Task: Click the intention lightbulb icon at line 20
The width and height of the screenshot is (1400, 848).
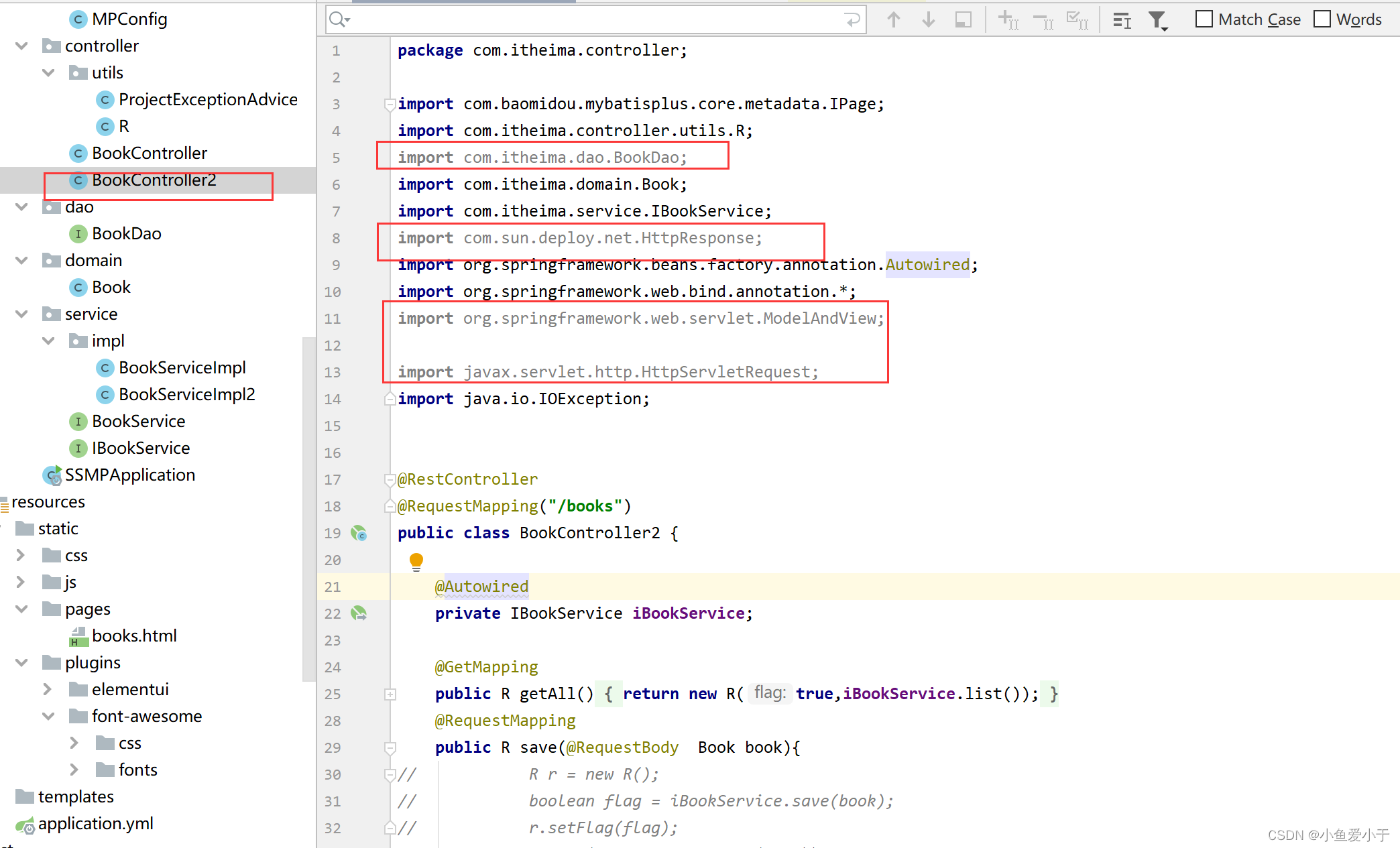Action: 416,561
